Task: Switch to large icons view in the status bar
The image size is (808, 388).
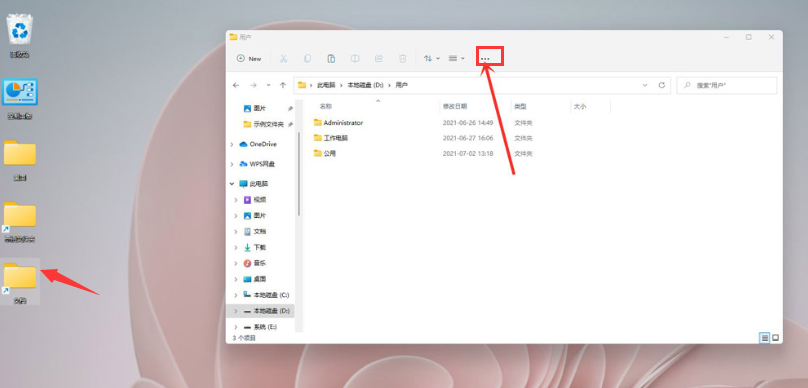Action: pos(775,338)
